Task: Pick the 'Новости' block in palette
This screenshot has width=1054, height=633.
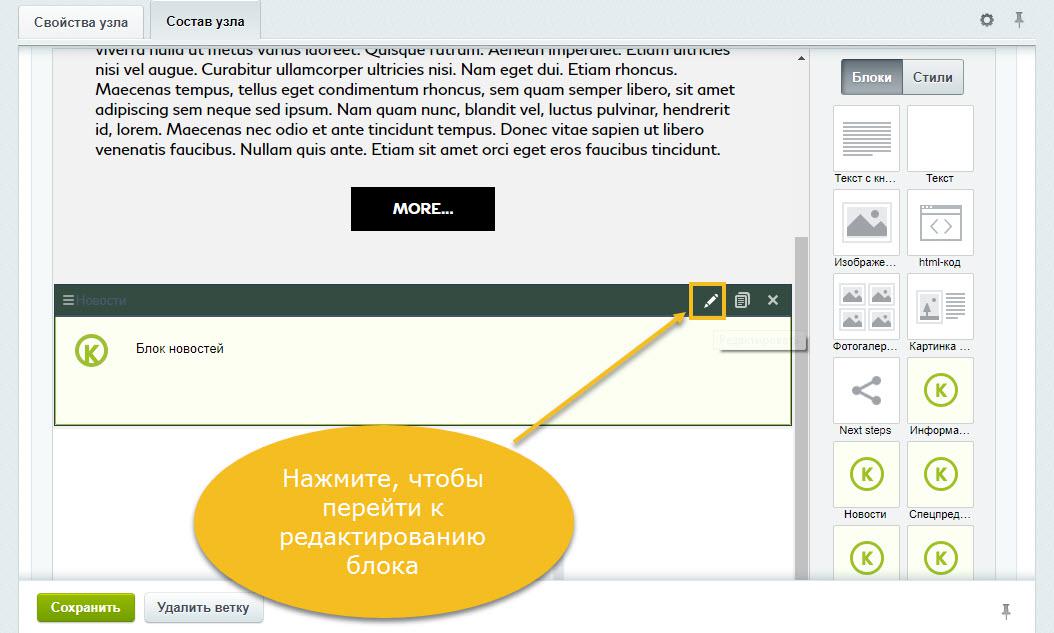Action: point(866,474)
